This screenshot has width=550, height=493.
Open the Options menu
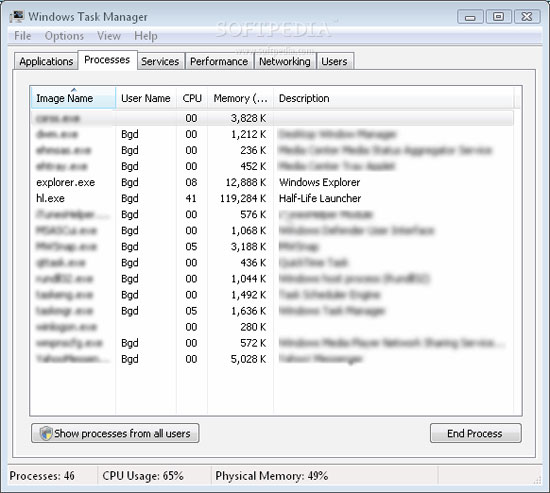(x=64, y=36)
